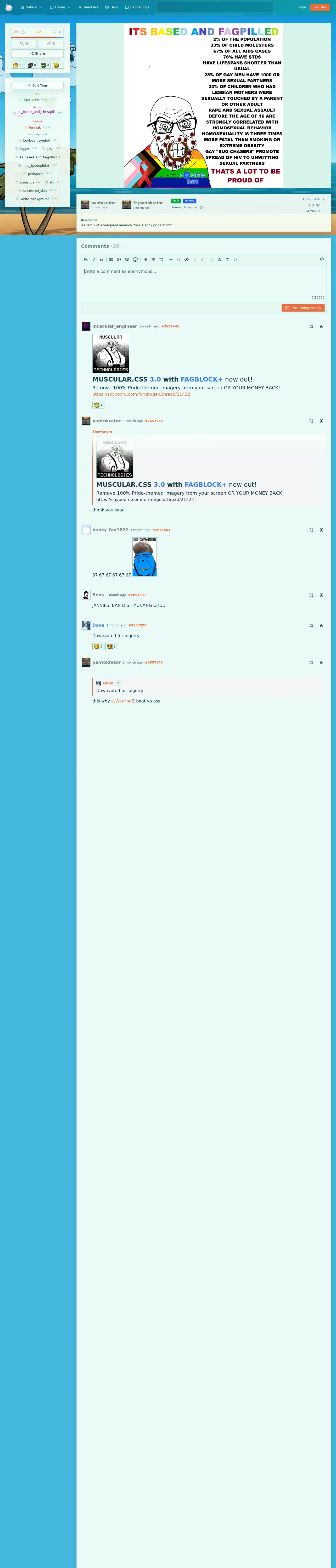Click the orange Register button
This screenshot has width=336, height=1568.
(320, 7)
